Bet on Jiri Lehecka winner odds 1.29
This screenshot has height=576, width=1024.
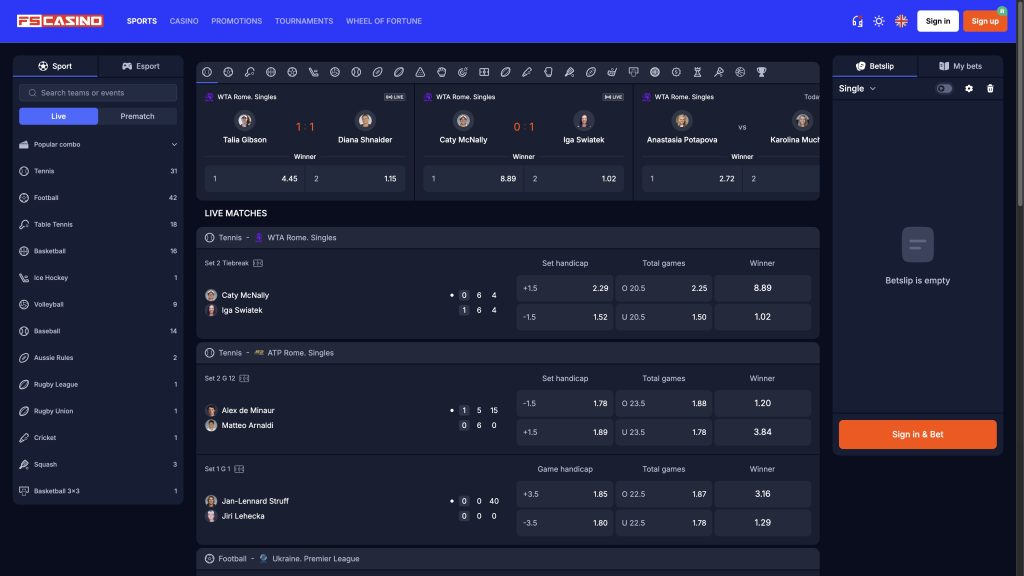coord(763,522)
